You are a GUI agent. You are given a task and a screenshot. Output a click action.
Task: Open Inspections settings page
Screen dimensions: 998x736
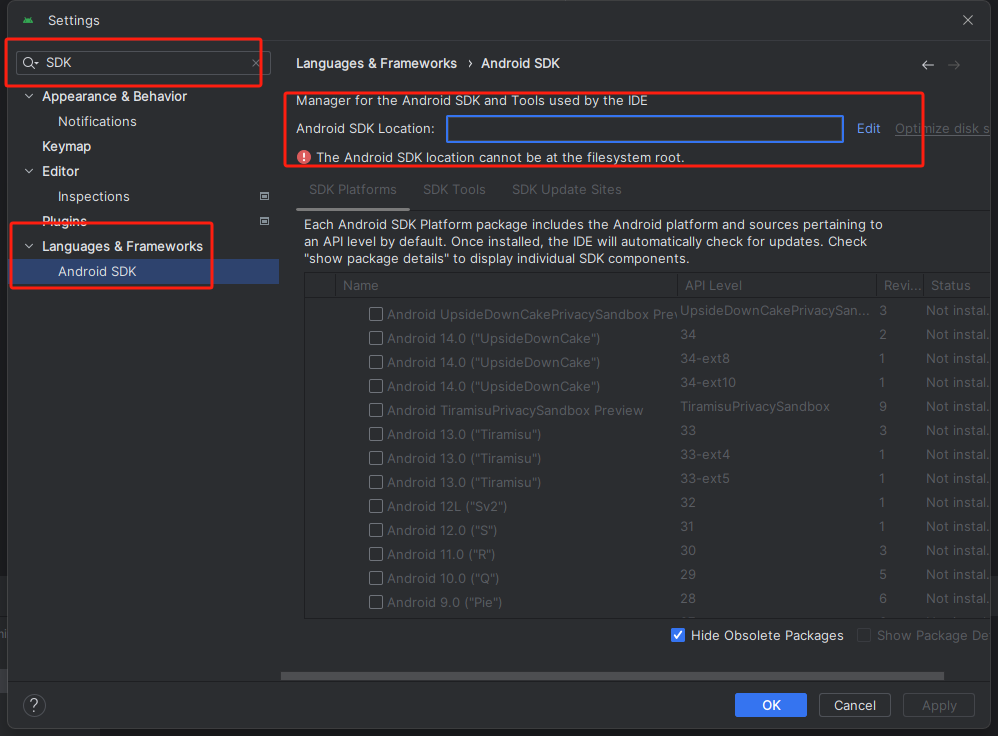(94, 196)
